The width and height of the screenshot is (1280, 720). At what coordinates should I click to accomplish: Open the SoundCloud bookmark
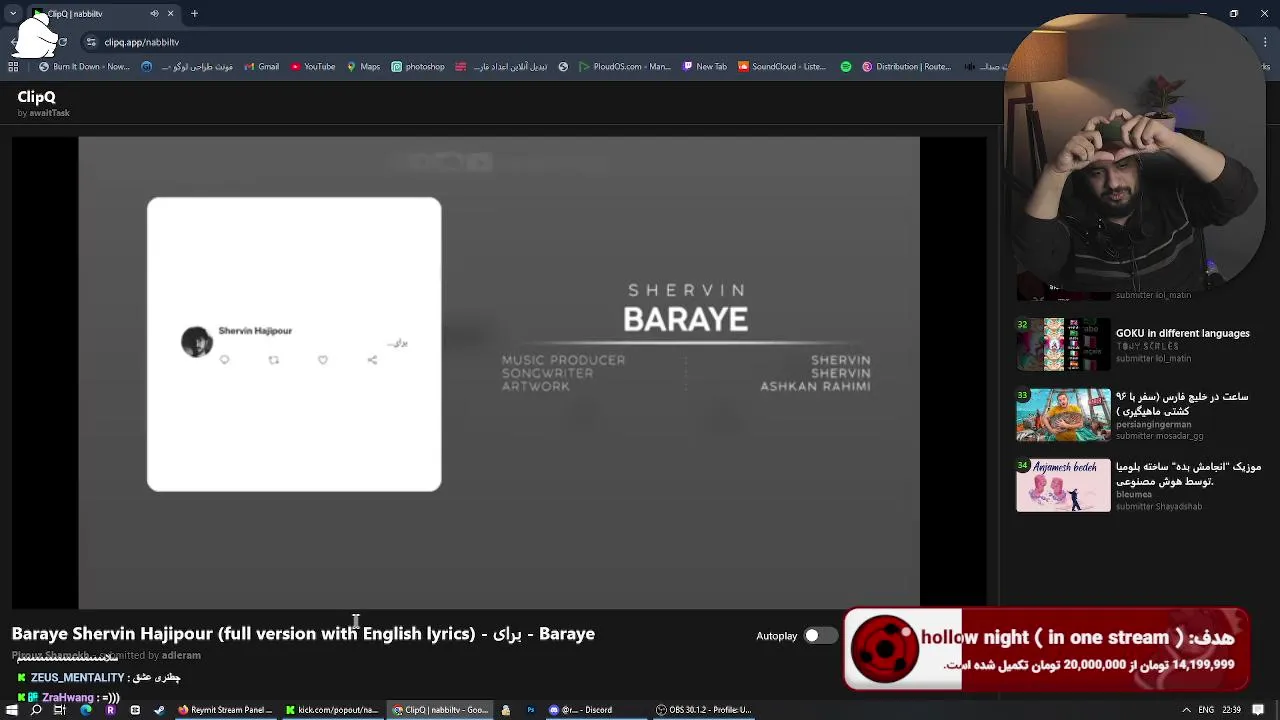[782, 67]
